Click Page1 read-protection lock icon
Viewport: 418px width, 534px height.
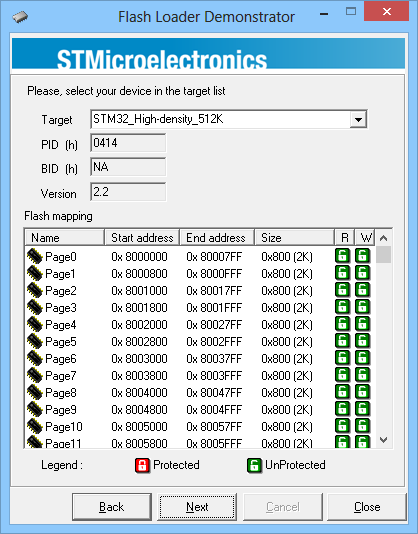coord(342,273)
